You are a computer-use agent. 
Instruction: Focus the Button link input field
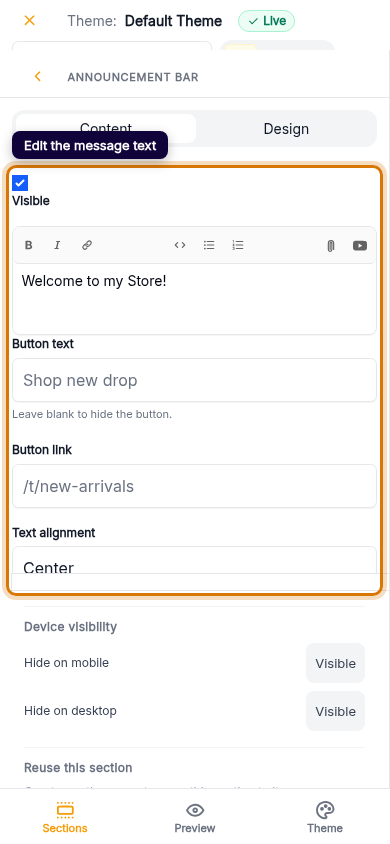click(x=194, y=486)
